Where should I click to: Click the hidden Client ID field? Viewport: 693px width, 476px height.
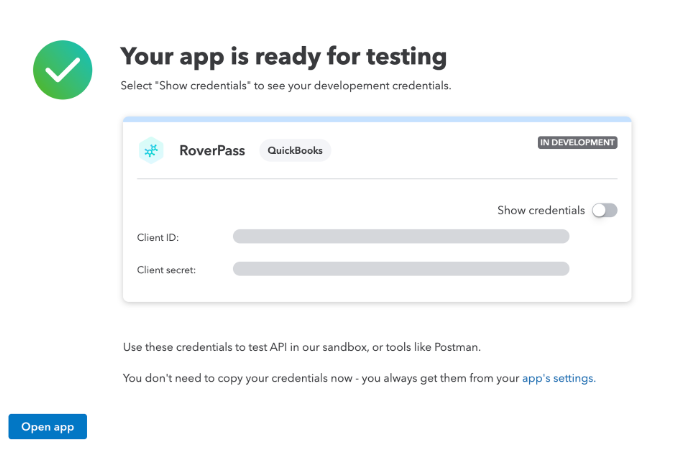coord(401,236)
